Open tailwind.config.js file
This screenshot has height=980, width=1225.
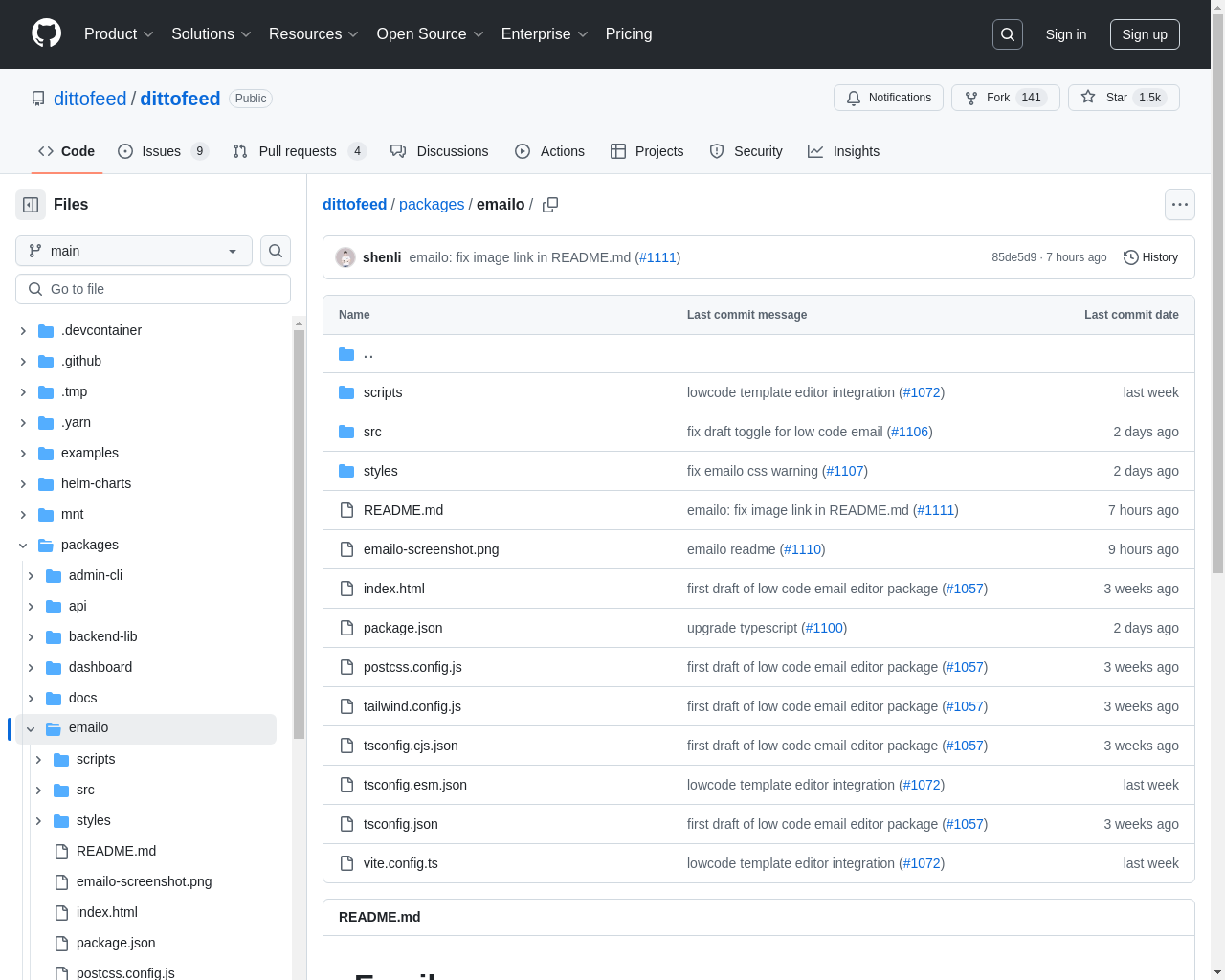coord(412,706)
